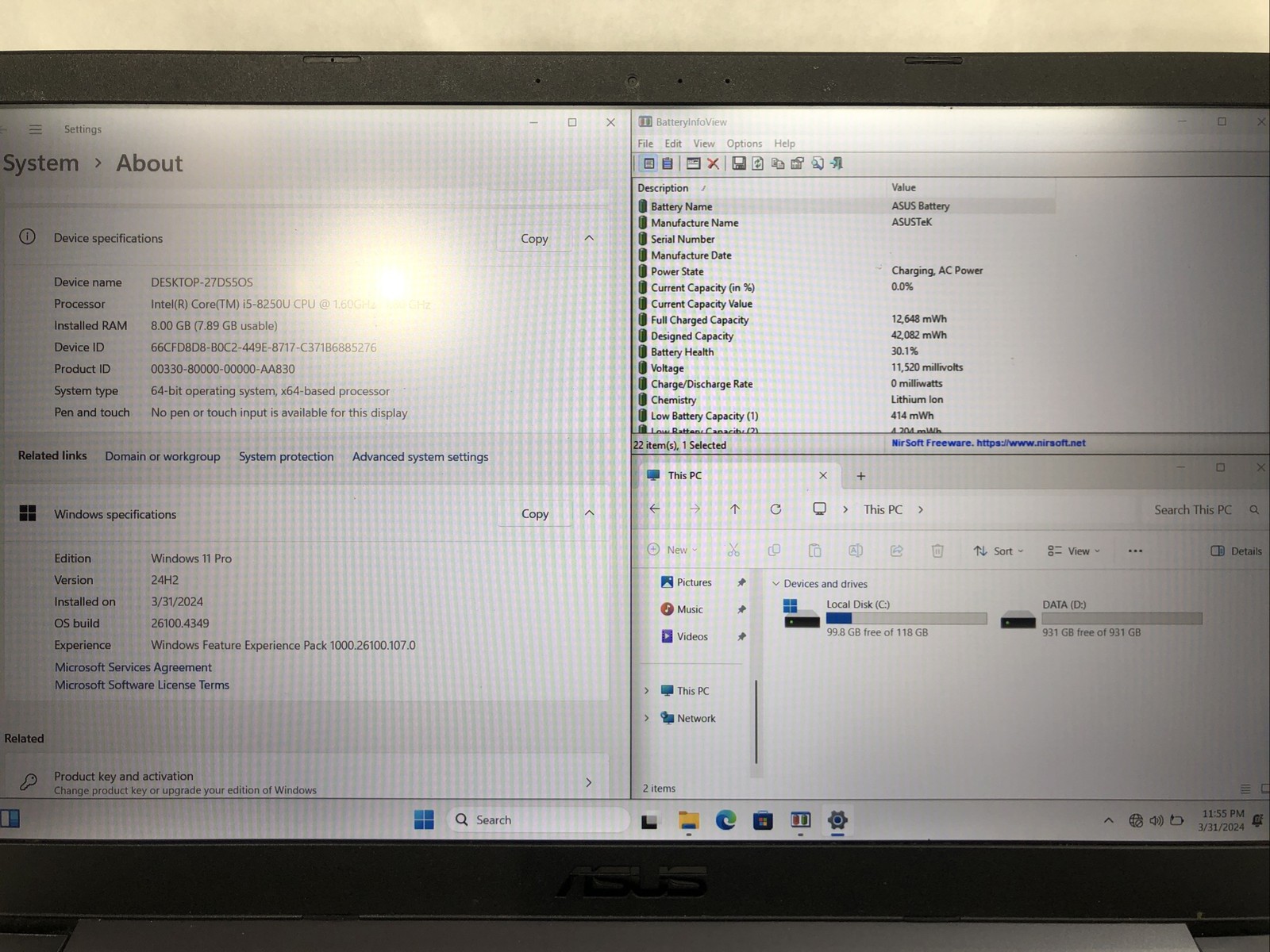
Task: Open the Sort dropdown in File Explorer
Action: (x=999, y=551)
